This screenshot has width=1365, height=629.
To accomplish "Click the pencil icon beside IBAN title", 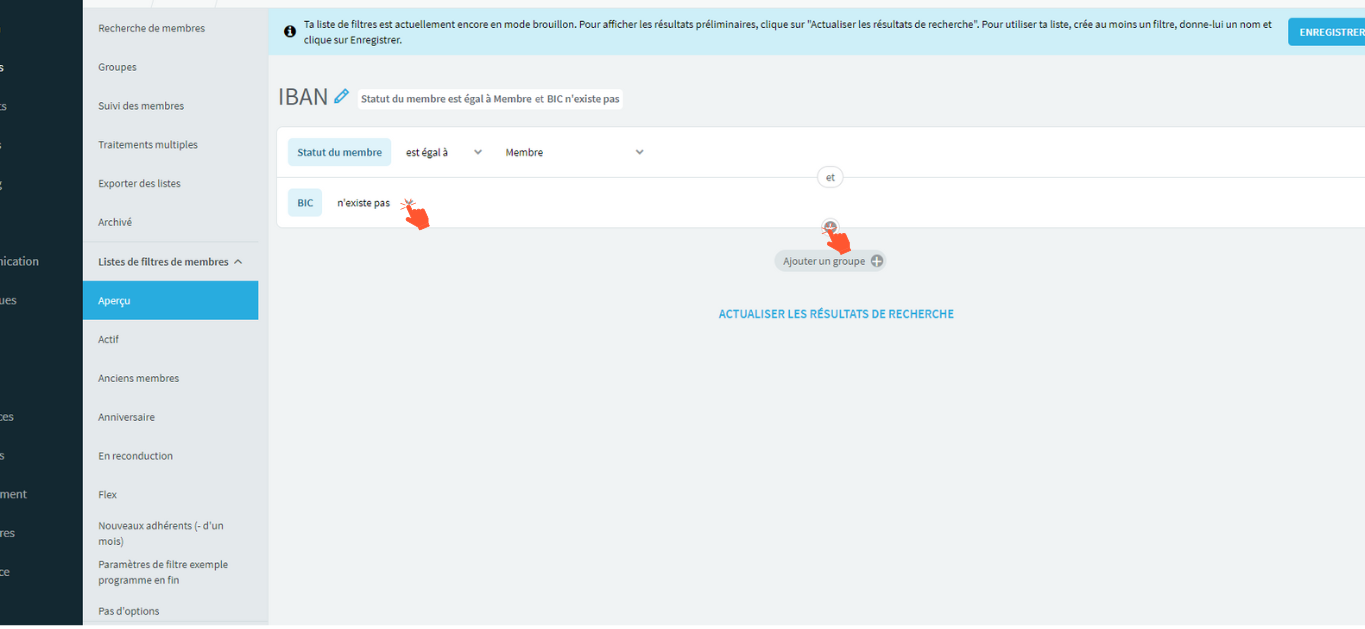I will click(341, 97).
